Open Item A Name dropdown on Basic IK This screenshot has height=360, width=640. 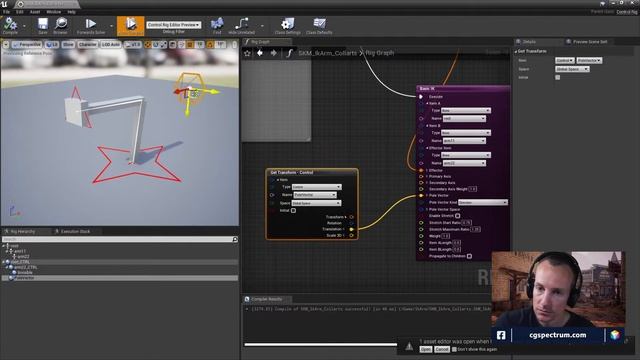coord(464,118)
